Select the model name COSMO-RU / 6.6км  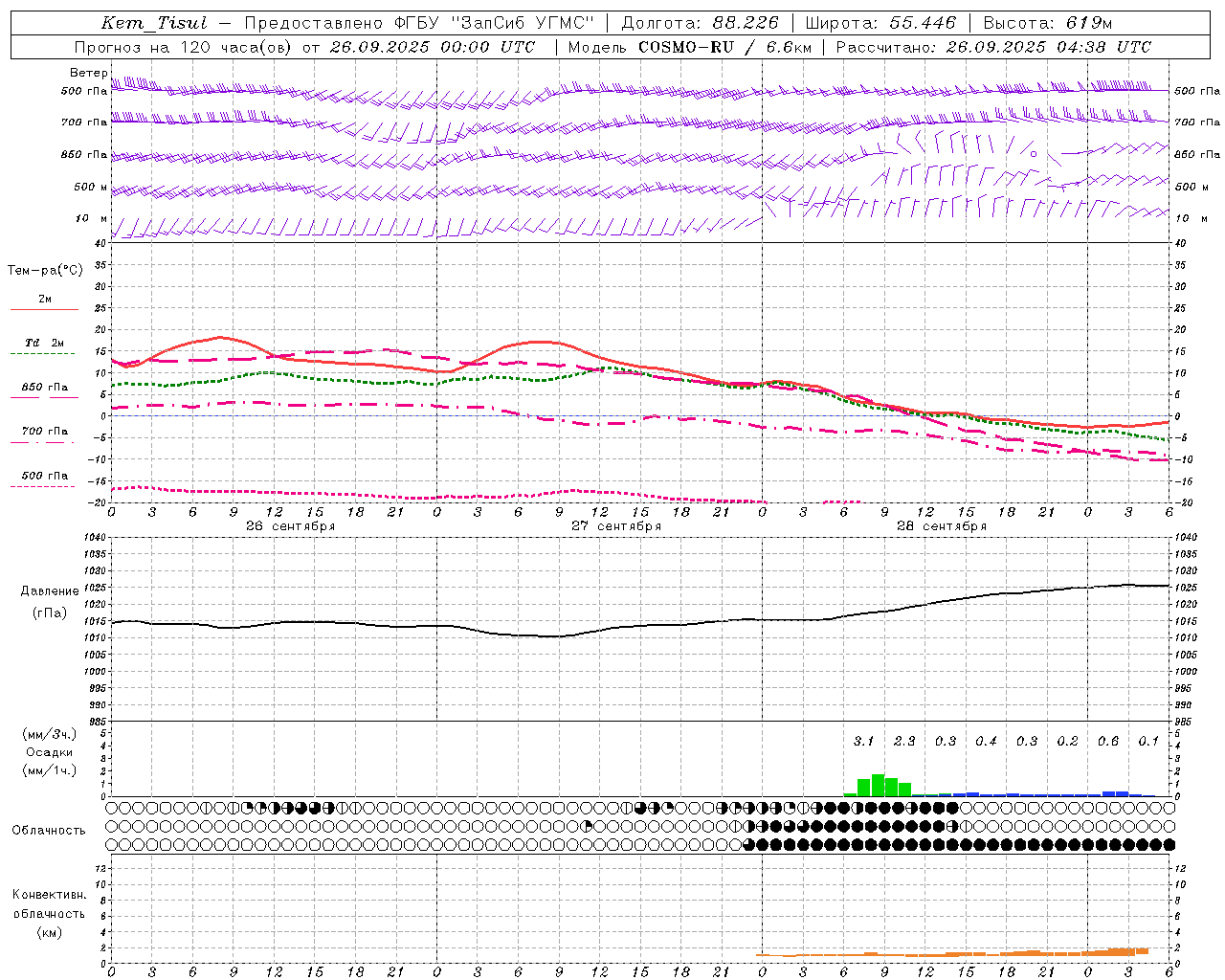point(724,47)
